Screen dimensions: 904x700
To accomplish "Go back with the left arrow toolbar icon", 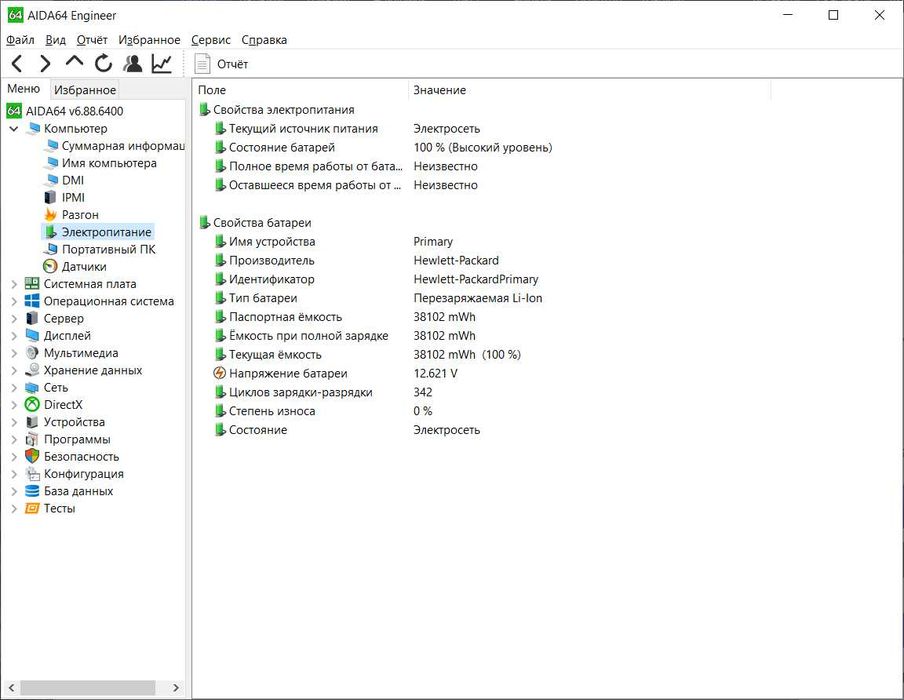I will [17, 63].
